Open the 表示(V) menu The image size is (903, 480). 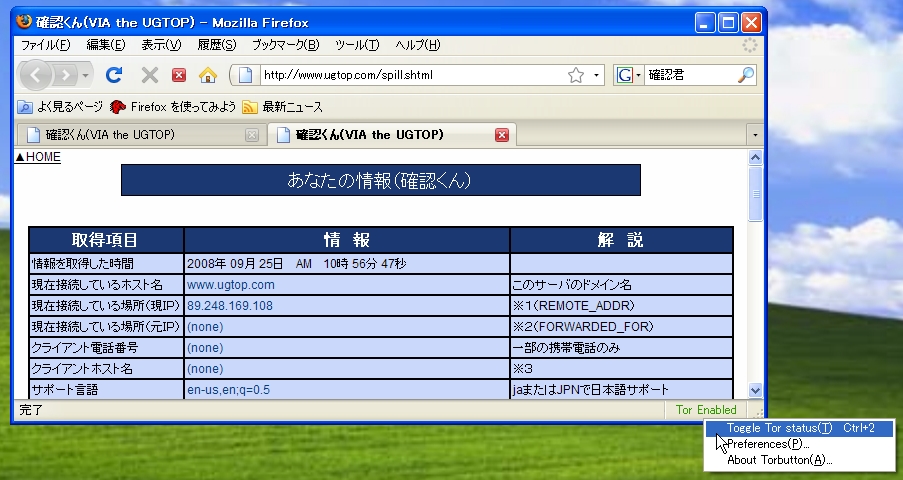tap(161, 45)
